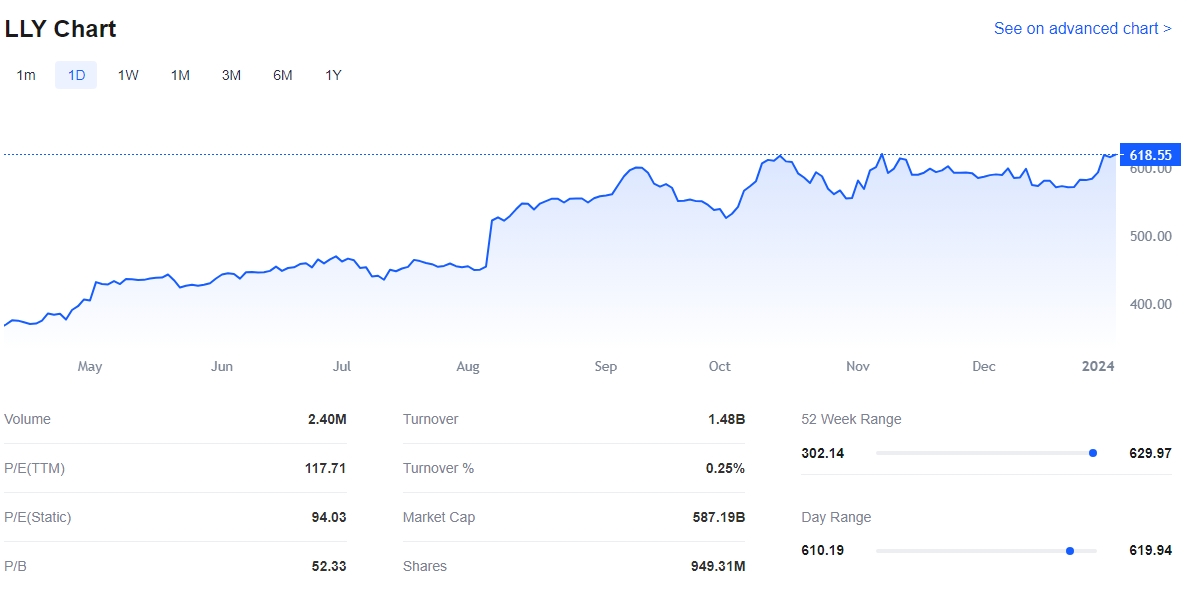
Task: Show the 1Y chart range
Action: [333, 75]
